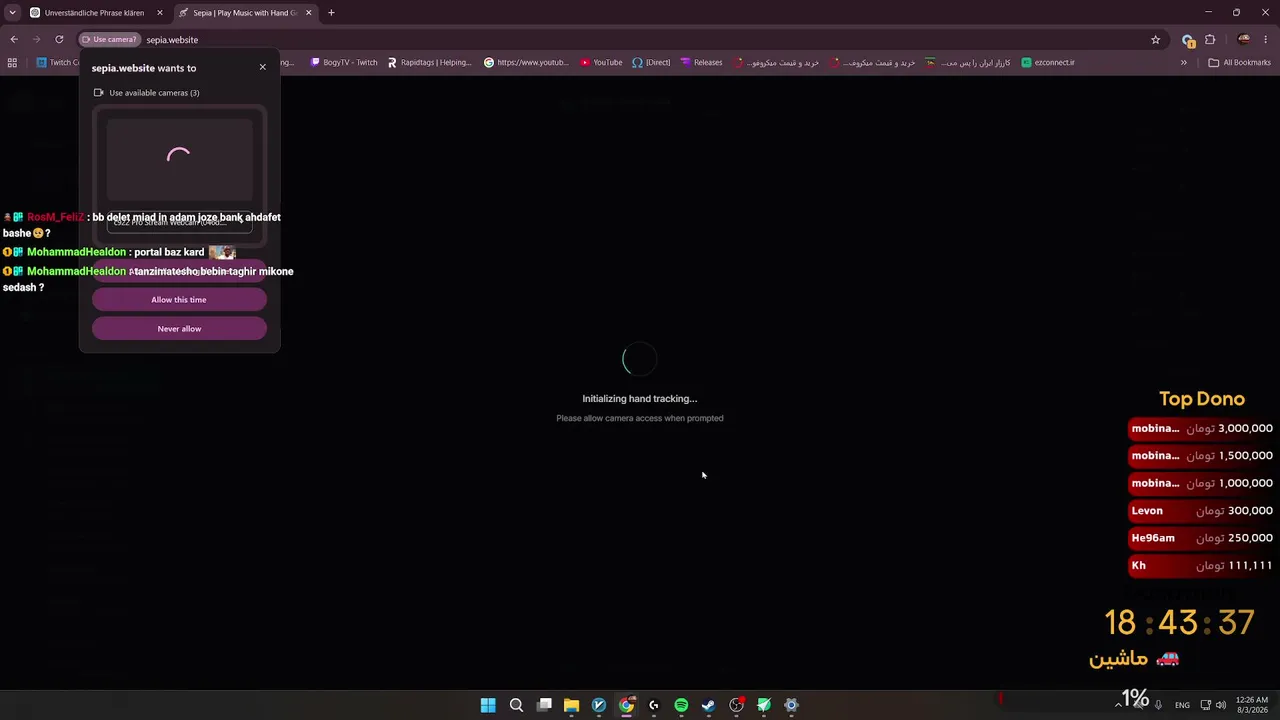Screen dimensions: 1280x720
Task: Click the ENG language indicator
Action: 1182,705
